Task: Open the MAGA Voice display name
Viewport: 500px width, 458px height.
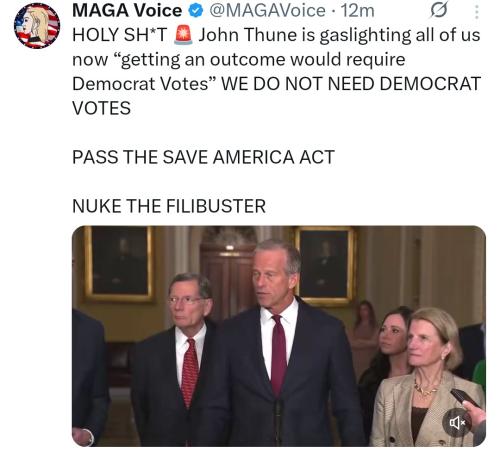Action: click(x=127, y=11)
